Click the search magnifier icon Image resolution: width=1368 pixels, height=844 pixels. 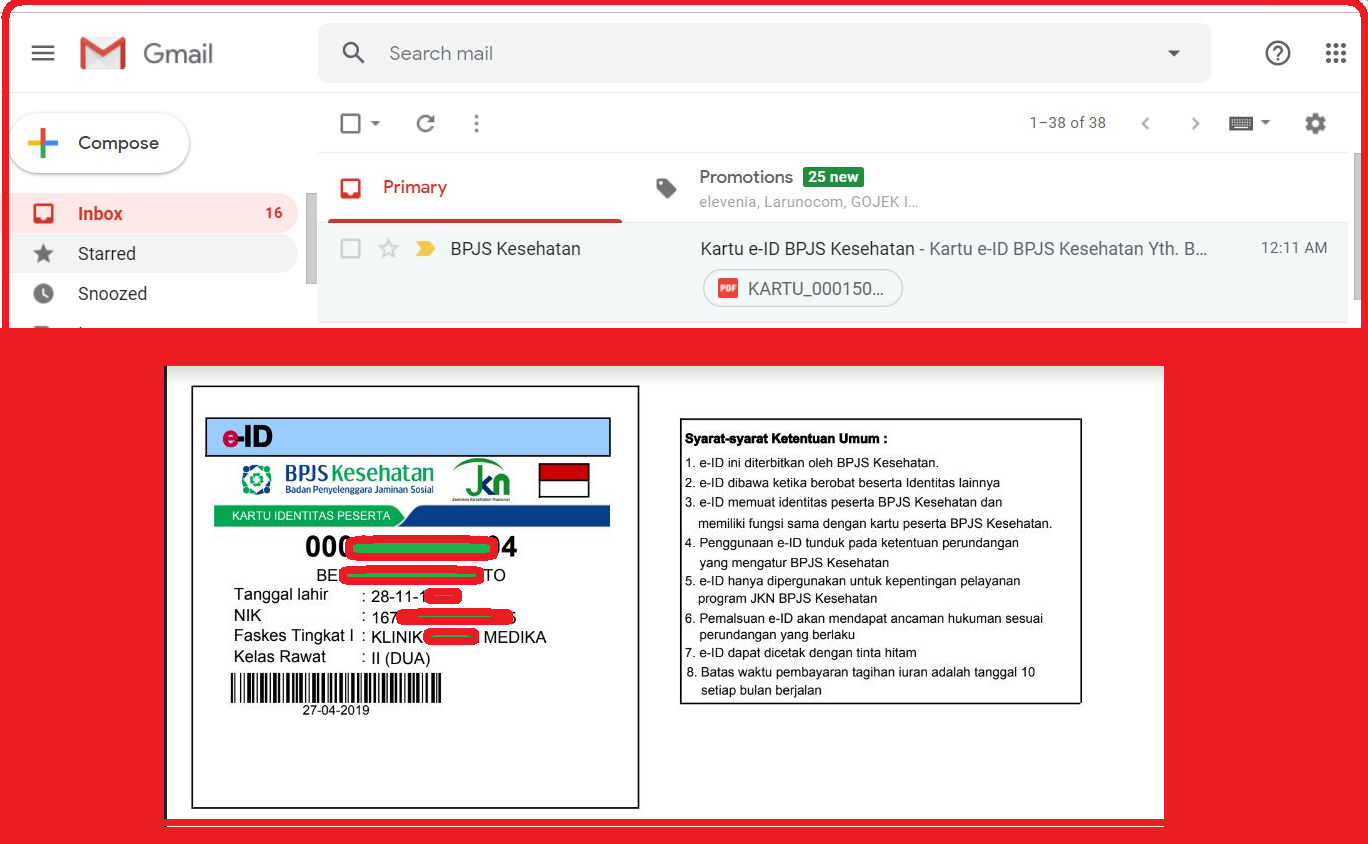pos(353,53)
